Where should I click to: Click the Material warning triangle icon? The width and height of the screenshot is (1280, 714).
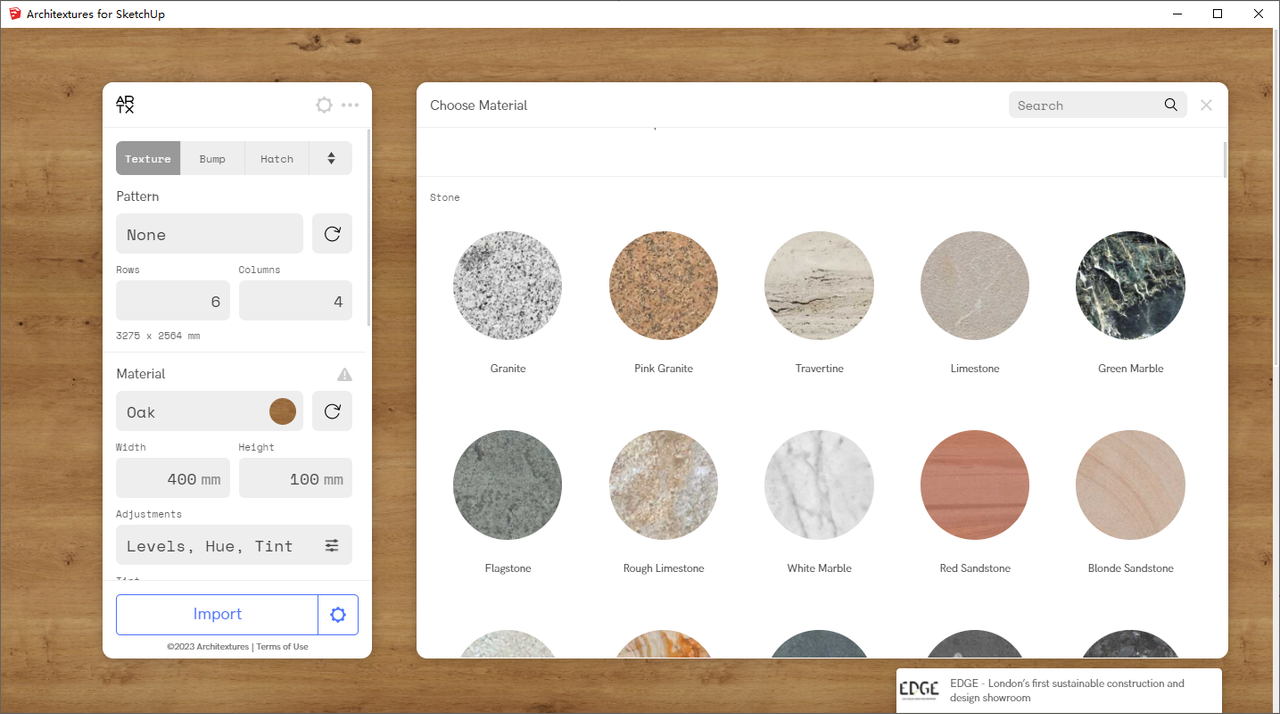[x=345, y=374]
